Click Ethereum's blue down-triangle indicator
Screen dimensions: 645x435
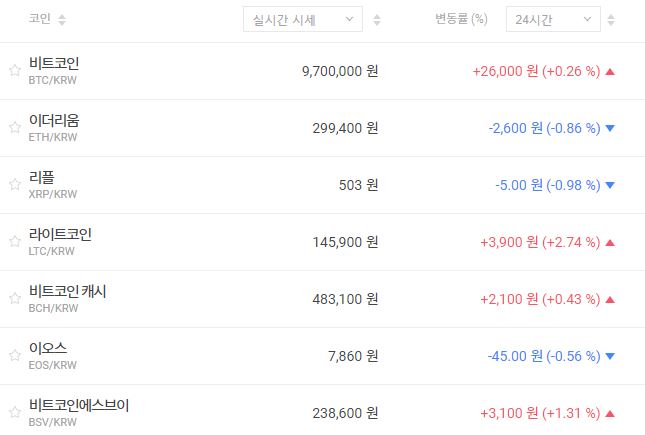click(610, 128)
